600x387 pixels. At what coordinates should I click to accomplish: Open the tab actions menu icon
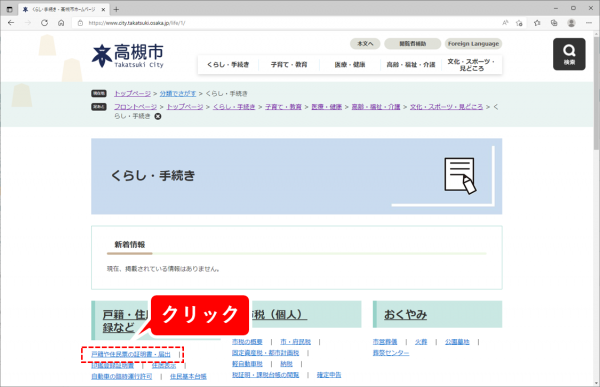point(10,9)
